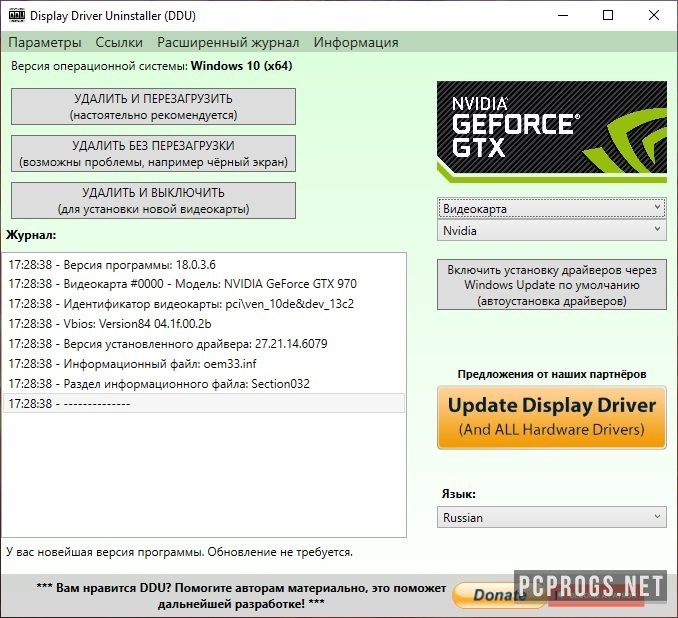
Task: Enable driver install via Windows Update button
Action: click(552, 285)
